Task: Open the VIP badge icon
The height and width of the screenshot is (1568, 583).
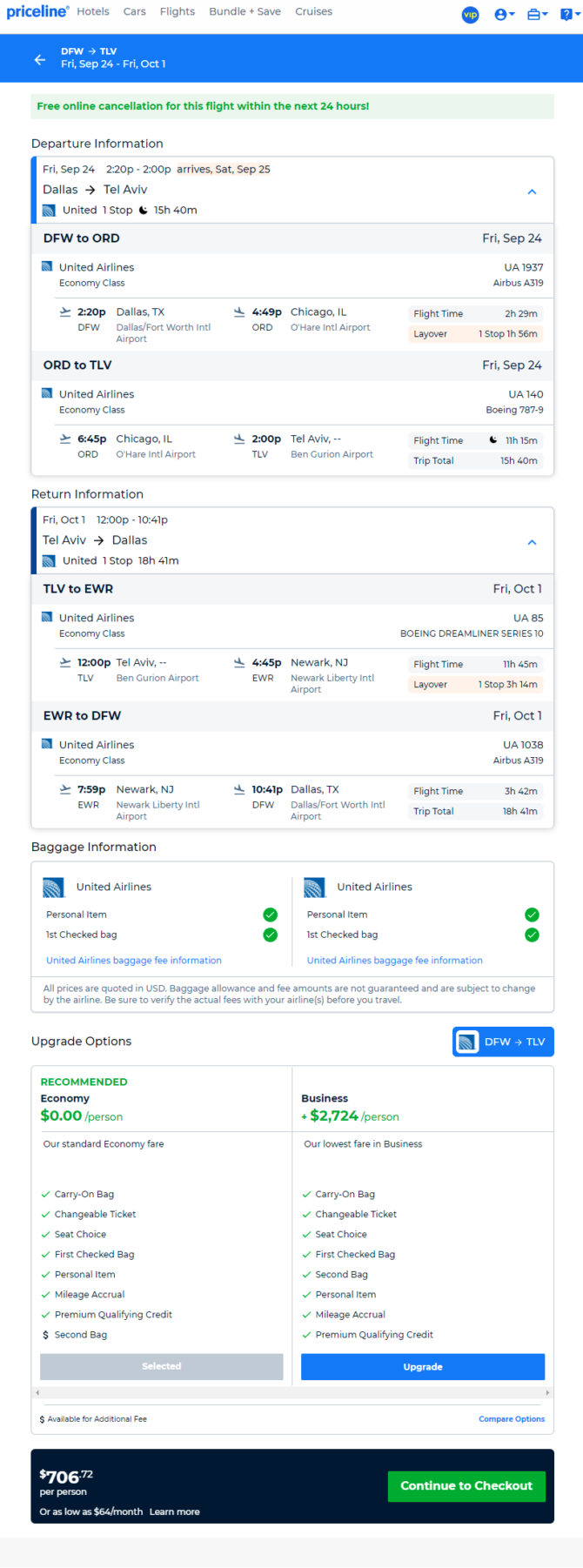Action: click(x=470, y=15)
